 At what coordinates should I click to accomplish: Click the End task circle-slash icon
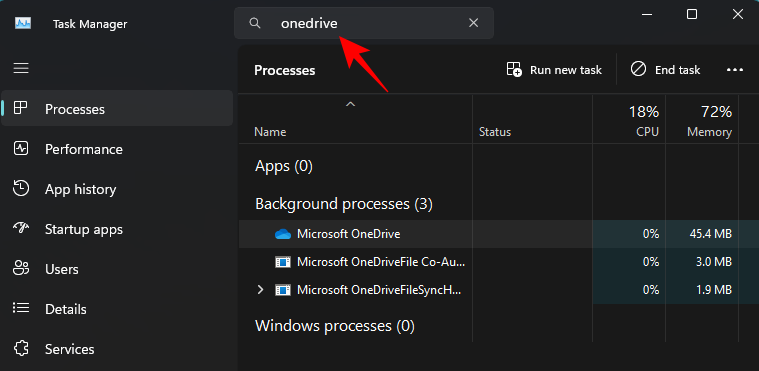[x=638, y=69]
